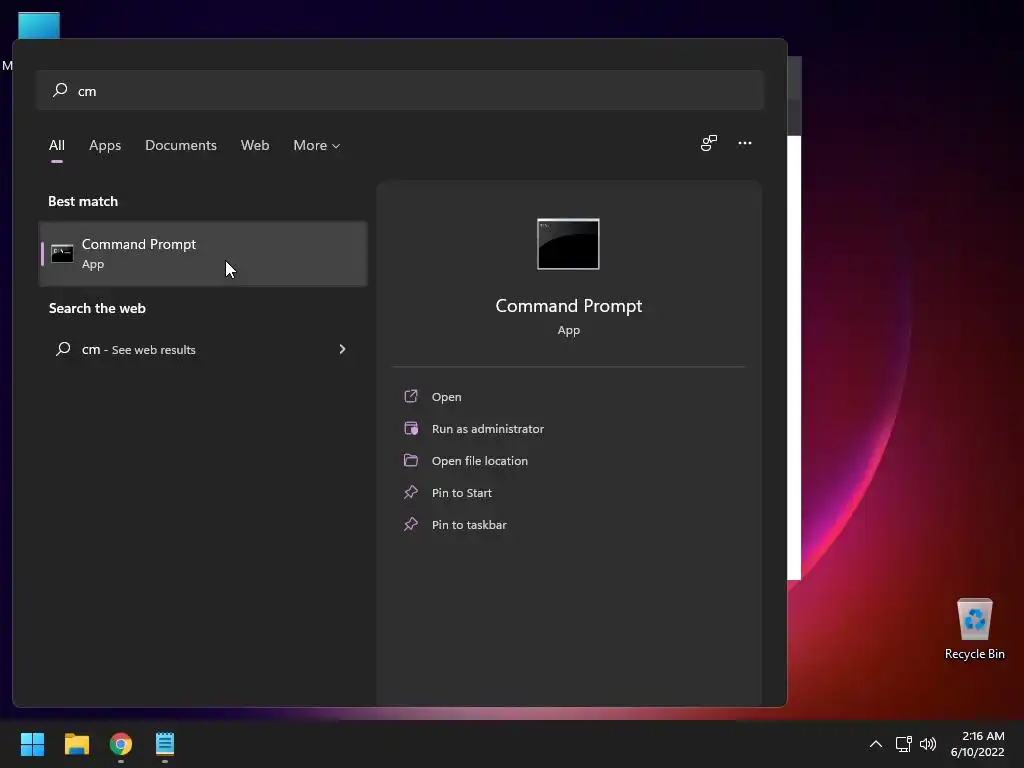
Task: Click the network icon in system tray
Action: (903, 744)
